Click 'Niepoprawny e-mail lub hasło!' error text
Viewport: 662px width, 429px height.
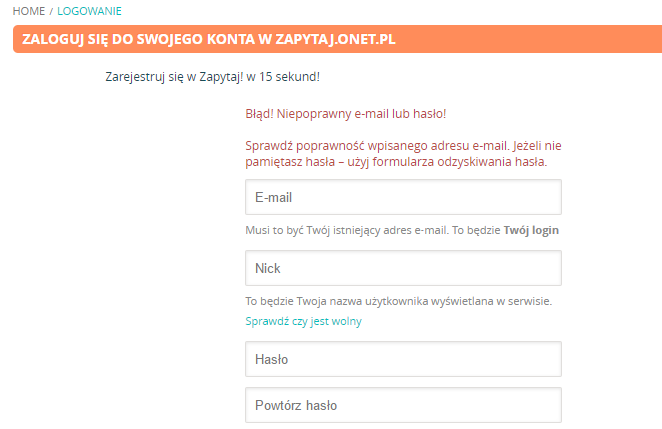[363, 113]
